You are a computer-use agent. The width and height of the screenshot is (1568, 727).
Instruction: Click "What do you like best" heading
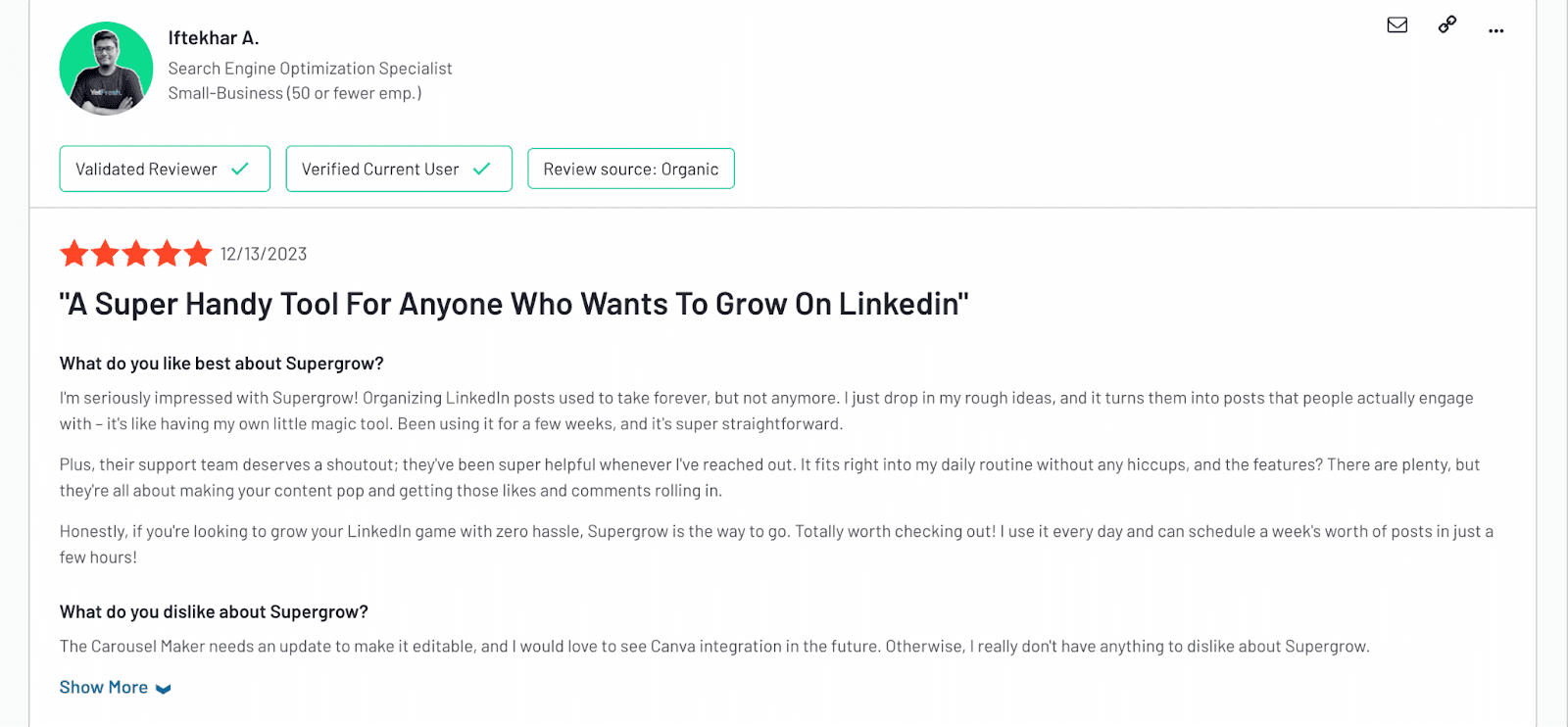click(x=221, y=363)
